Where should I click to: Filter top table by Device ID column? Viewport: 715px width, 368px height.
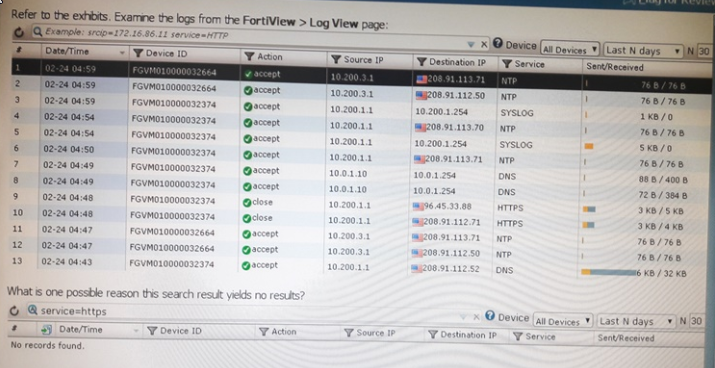tap(137, 53)
